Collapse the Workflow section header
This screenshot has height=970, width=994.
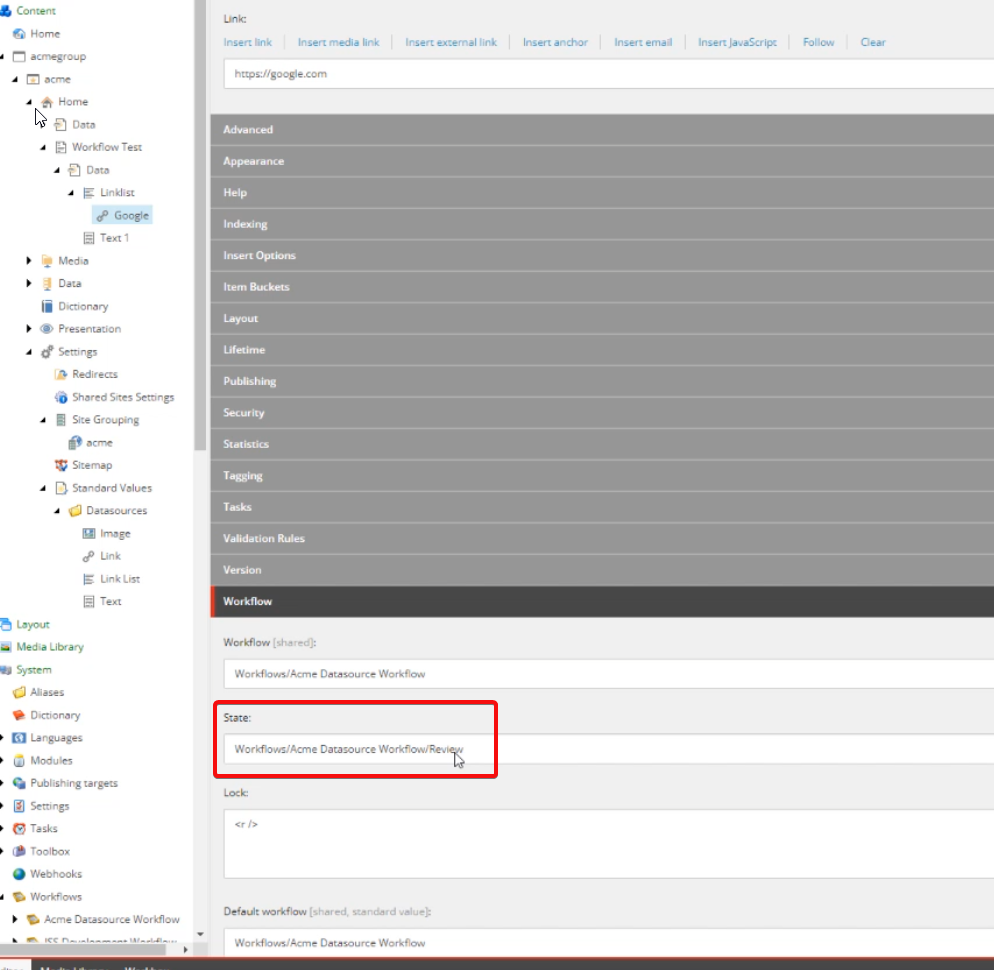click(x=602, y=601)
